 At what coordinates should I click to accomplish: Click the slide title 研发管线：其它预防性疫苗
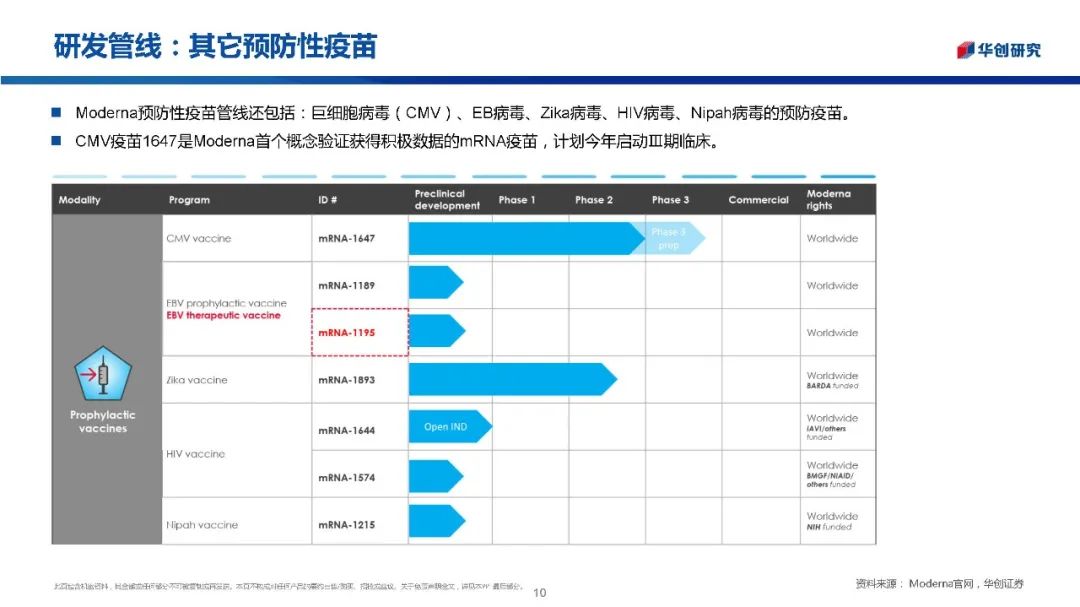(x=215, y=47)
